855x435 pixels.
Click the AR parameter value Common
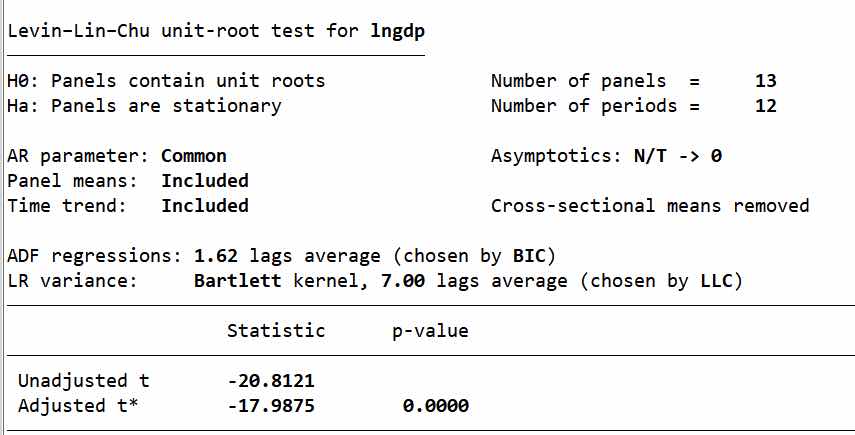(194, 156)
